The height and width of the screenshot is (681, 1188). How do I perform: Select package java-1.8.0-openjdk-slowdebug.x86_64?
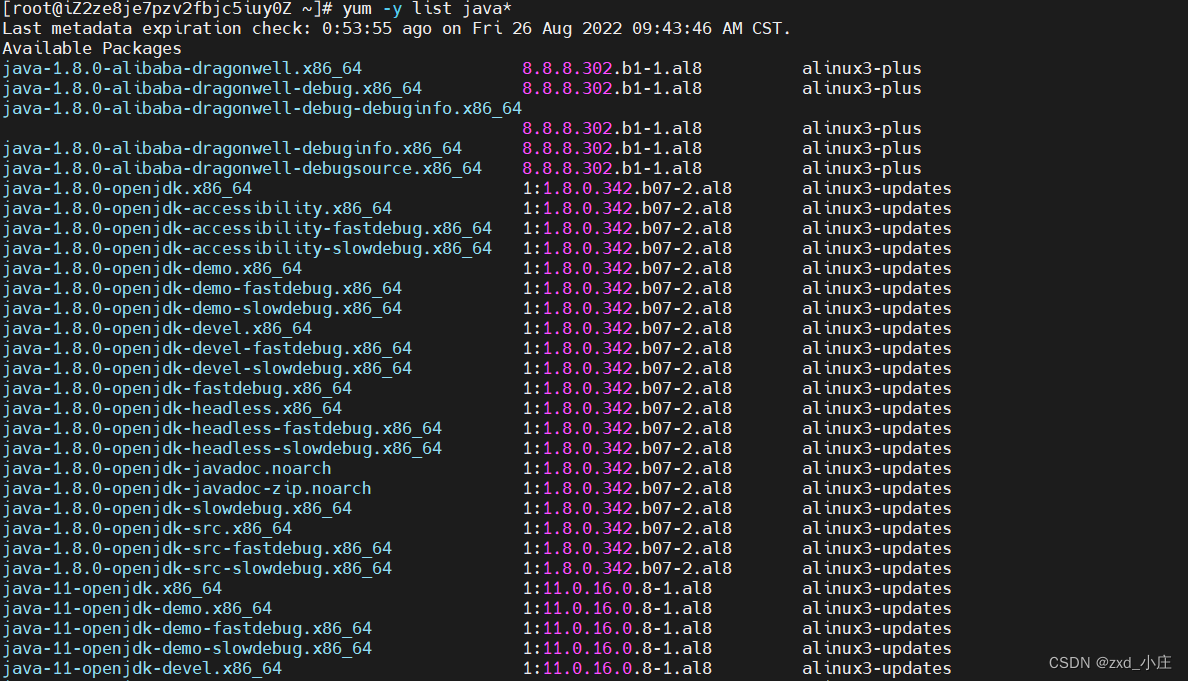point(177,508)
